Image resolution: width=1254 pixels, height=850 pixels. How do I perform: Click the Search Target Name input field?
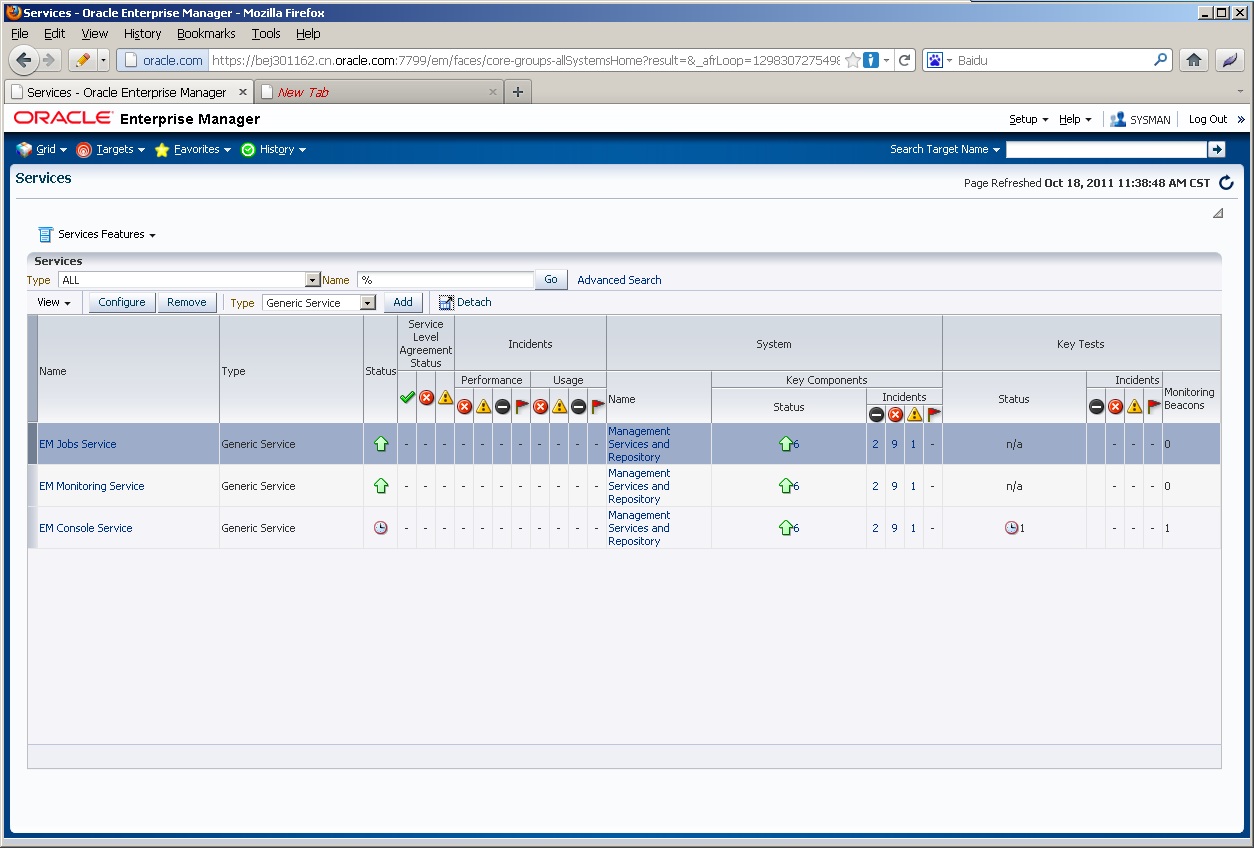pos(1106,149)
